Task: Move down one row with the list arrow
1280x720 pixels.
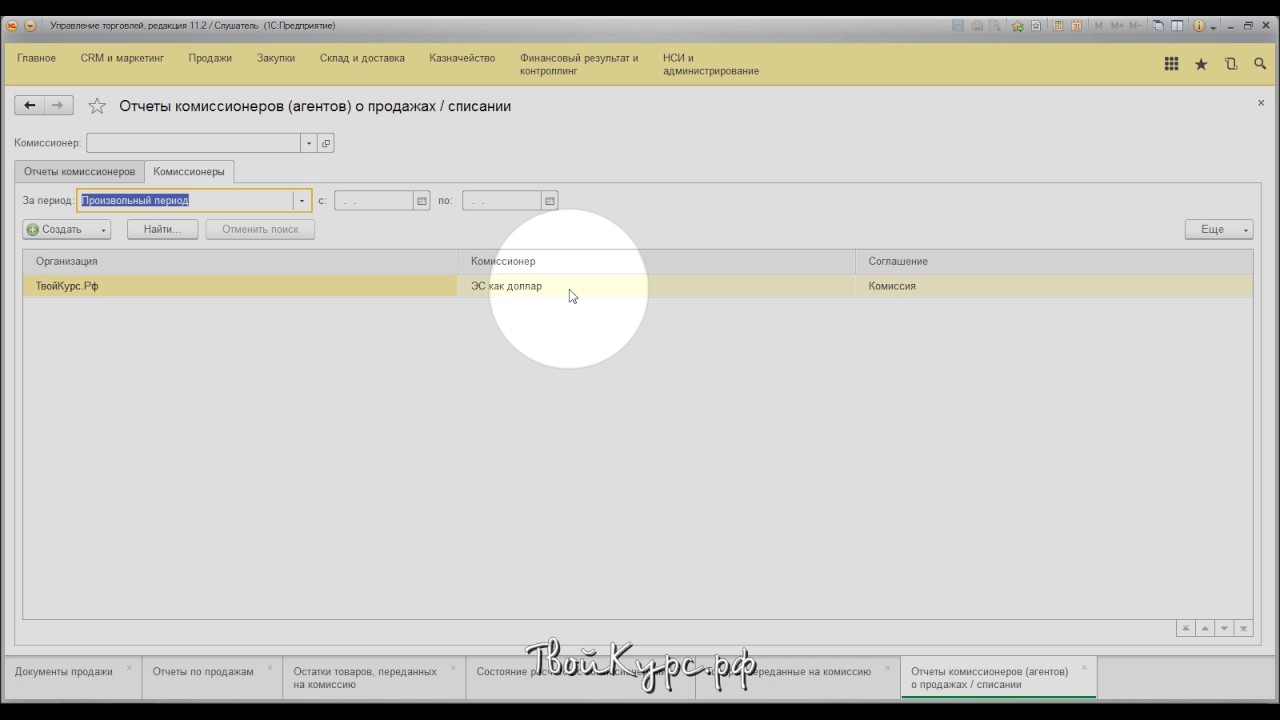Action: [x=1224, y=629]
